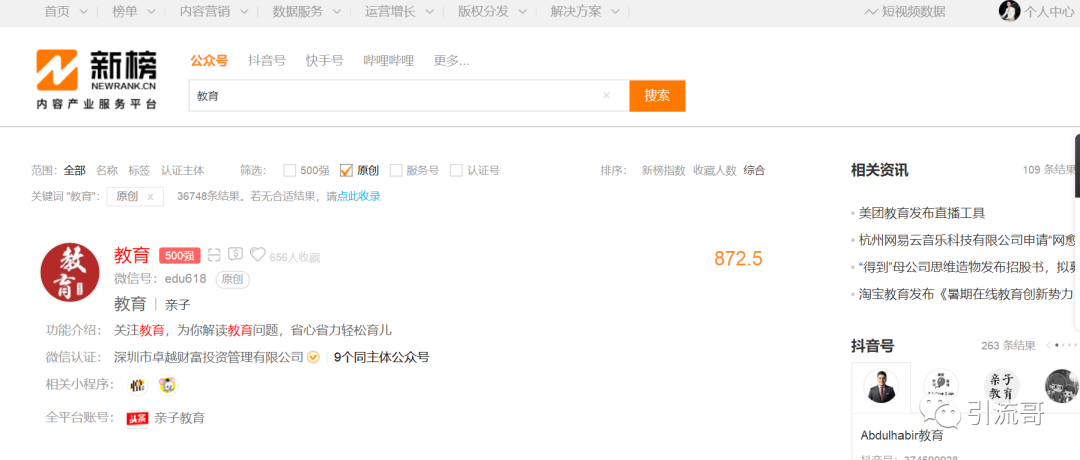Open news about “得到”母公司思维造物
The height and width of the screenshot is (460, 1080).
967,267
